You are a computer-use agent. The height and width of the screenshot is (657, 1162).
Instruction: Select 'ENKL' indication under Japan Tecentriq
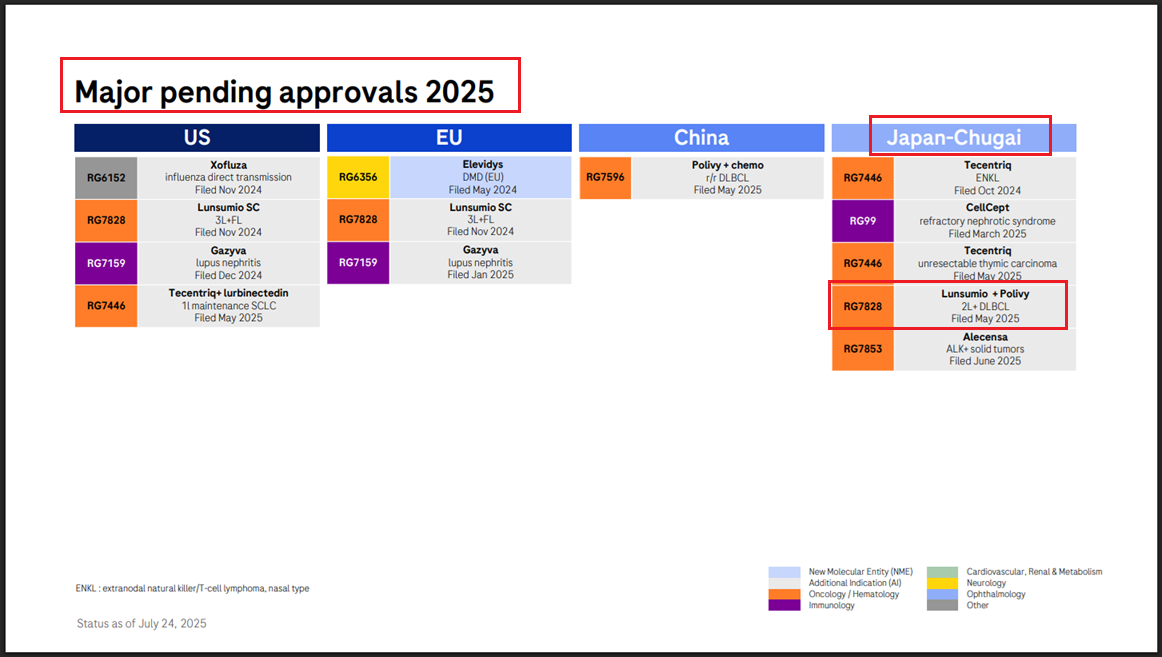pyautogui.click(x=987, y=178)
